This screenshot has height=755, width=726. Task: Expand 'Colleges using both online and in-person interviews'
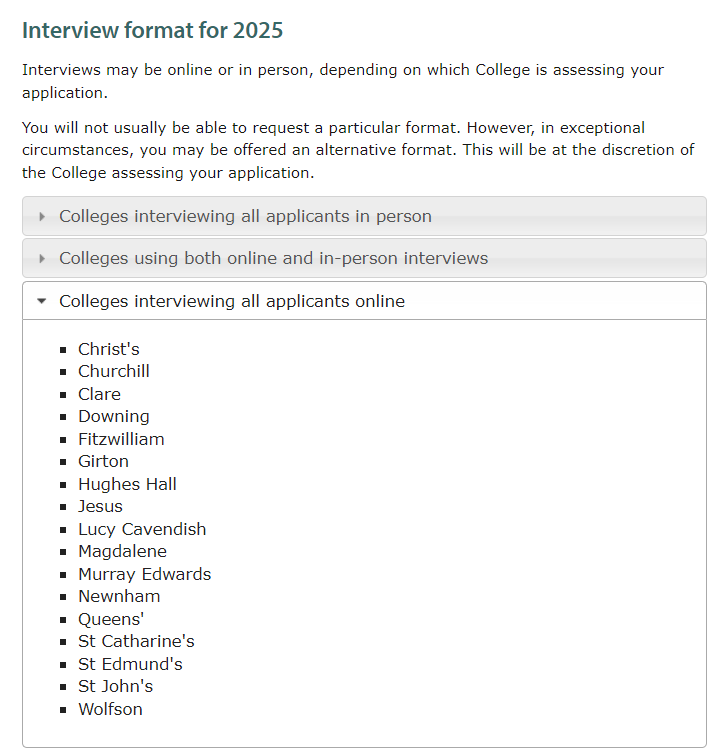click(273, 259)
